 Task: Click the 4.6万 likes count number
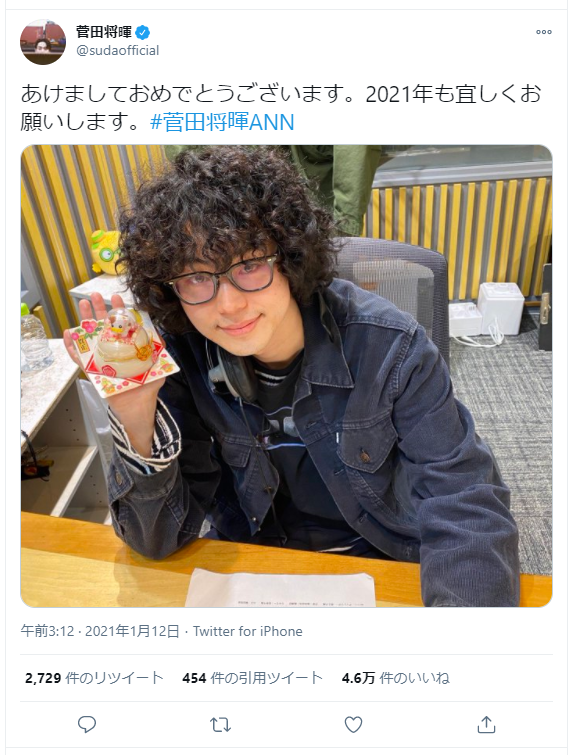coord(358,678)
